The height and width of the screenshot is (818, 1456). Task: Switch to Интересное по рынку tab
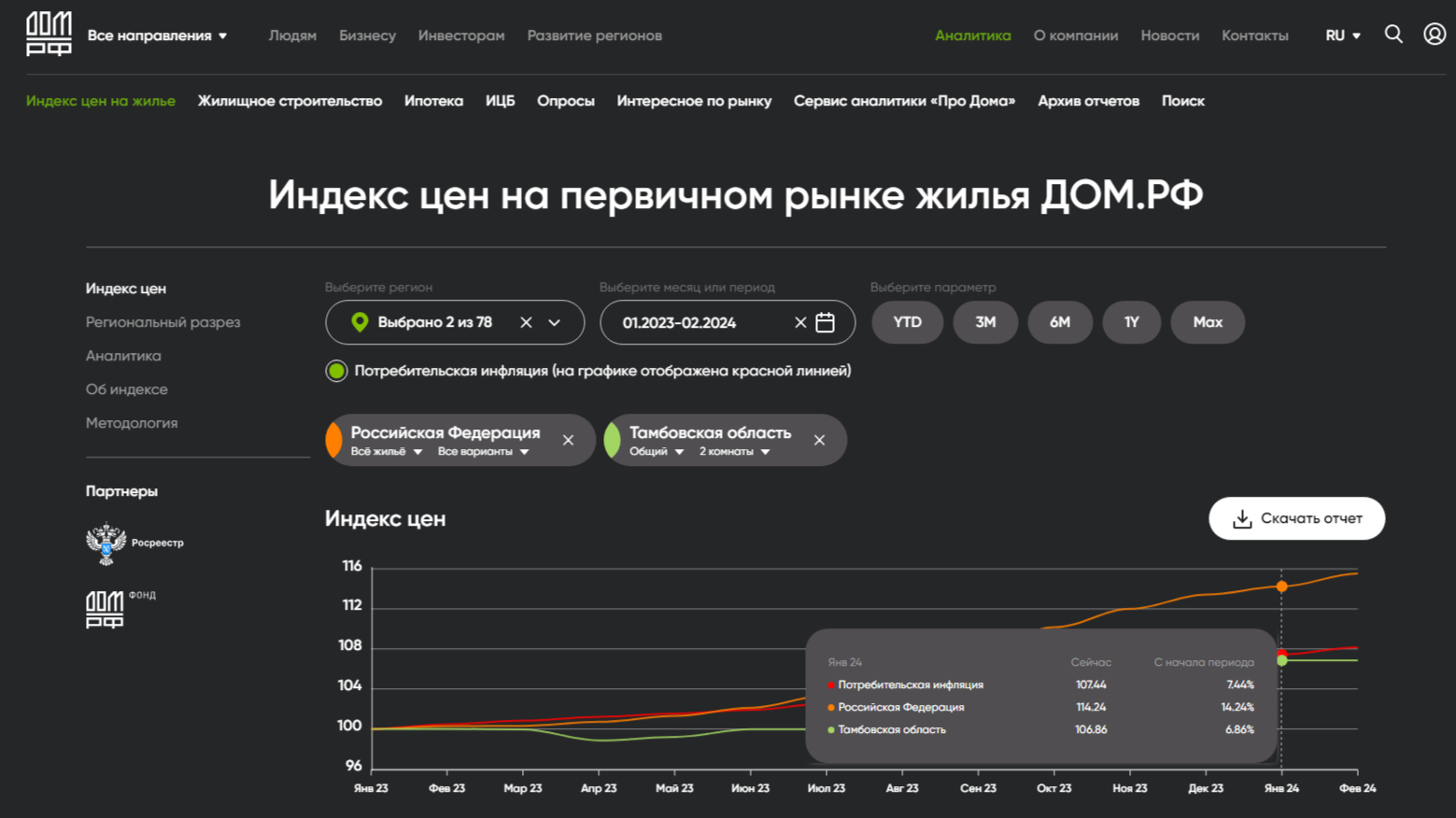coord(694,101)
